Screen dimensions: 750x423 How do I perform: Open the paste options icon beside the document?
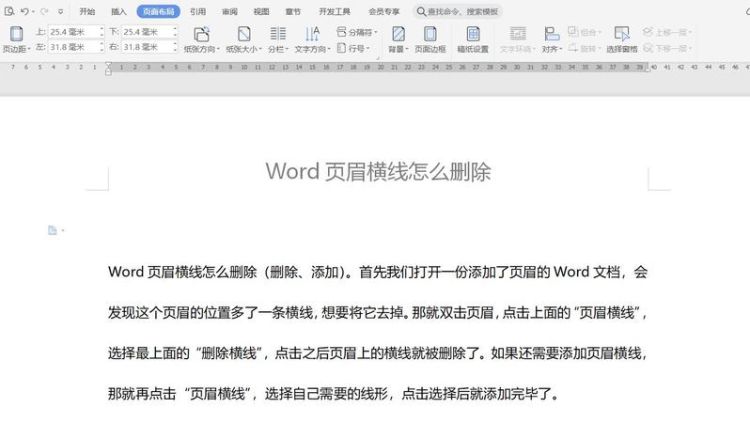[x=55, y=230]
